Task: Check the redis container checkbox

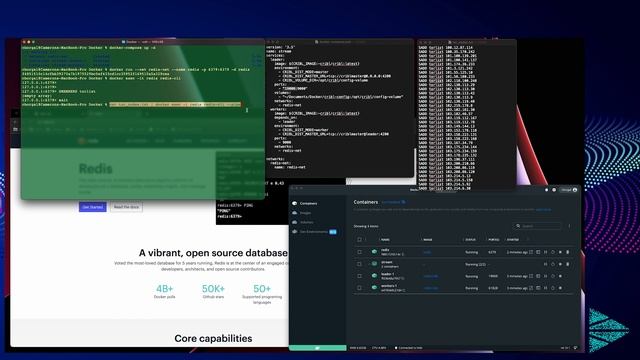Action: coord(359,252)
